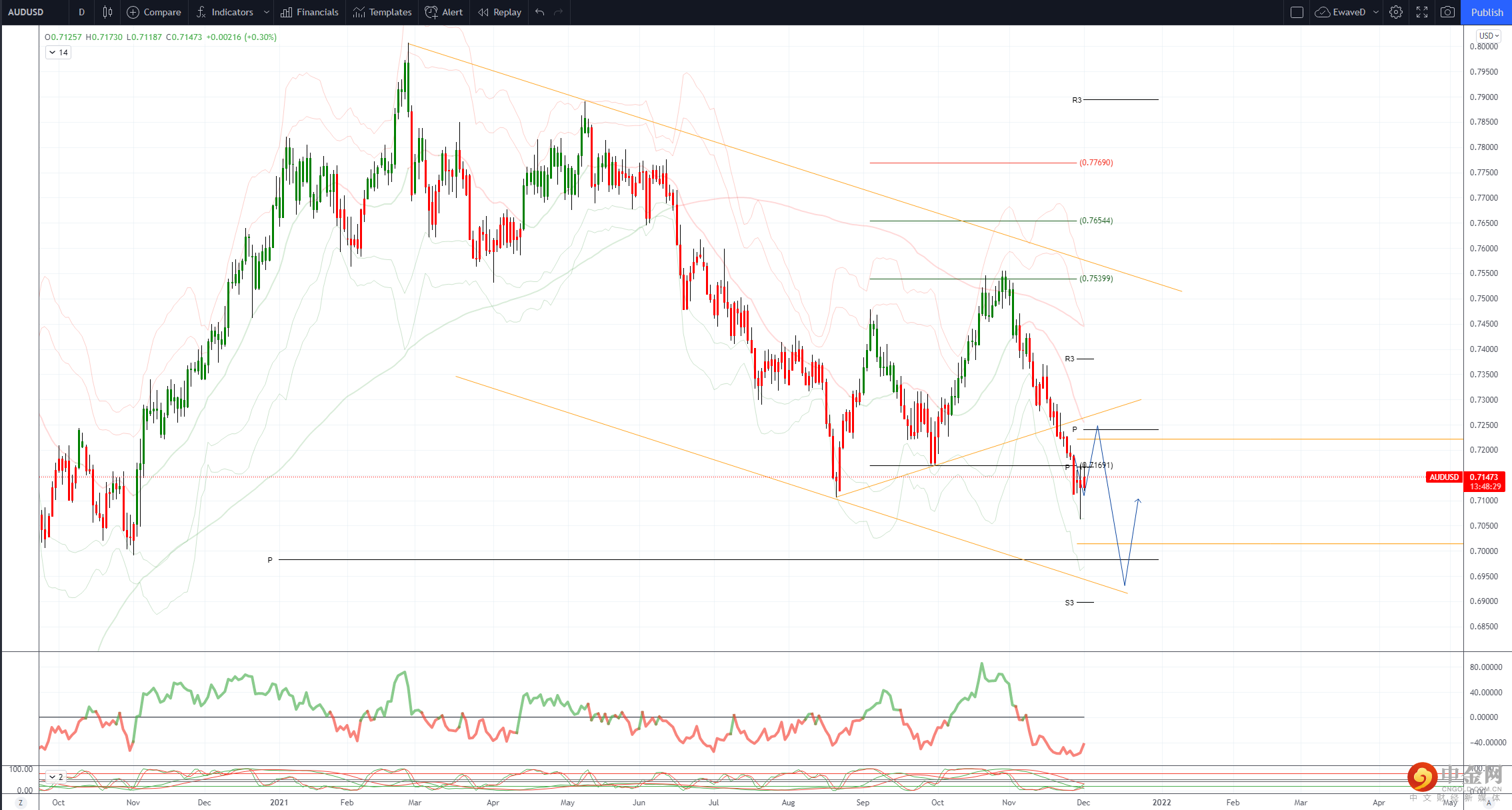Open the Financials menu

click(310, 12)
